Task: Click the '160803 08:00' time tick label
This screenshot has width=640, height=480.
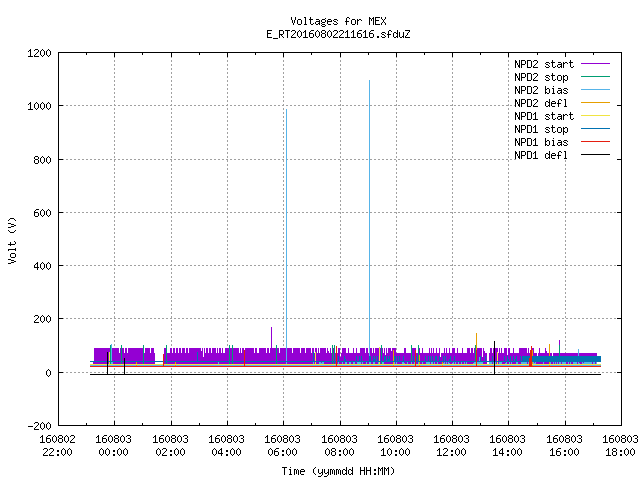Action: tap(339, 446)
